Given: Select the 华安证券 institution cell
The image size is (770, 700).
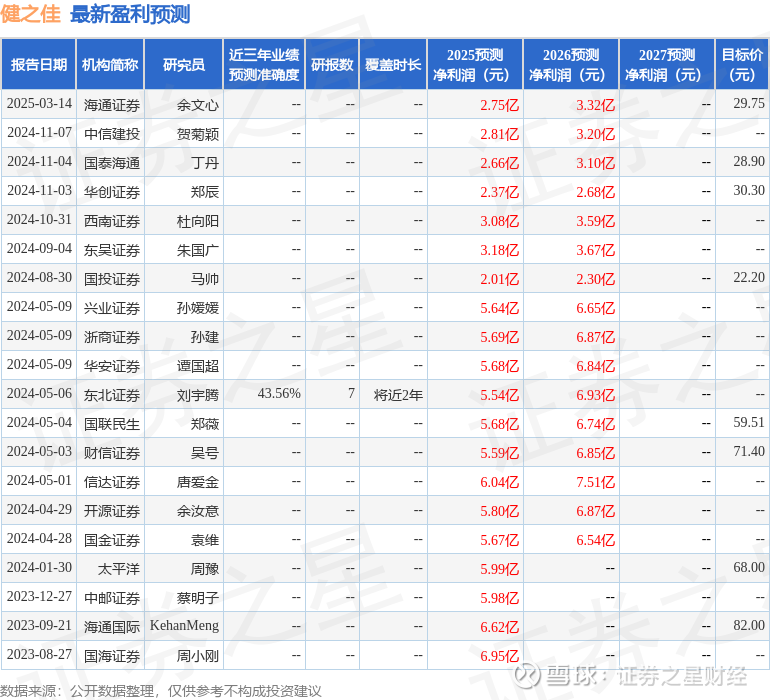Looking at the screenshot, I should pos(112,366).
